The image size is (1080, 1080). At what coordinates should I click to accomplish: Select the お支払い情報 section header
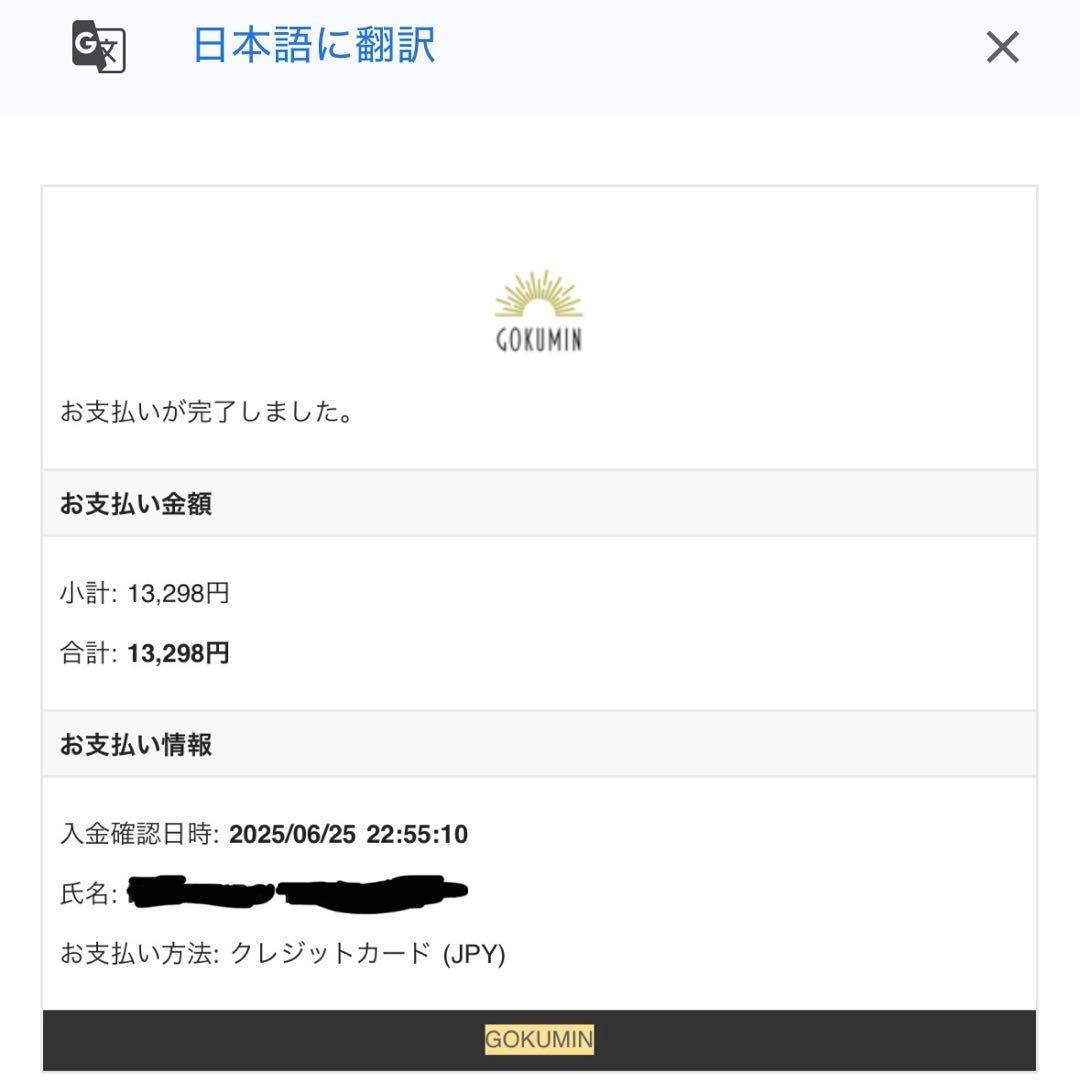136,745
